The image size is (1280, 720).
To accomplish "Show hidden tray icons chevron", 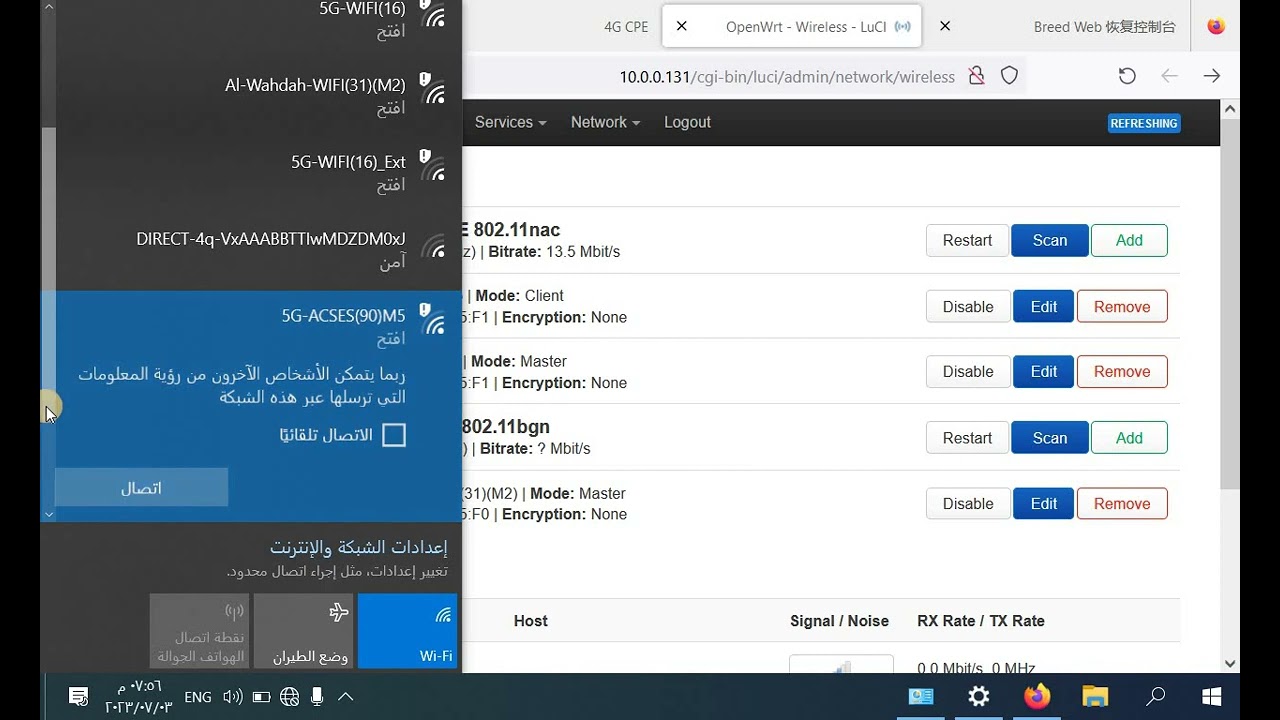I will [345, 697].
